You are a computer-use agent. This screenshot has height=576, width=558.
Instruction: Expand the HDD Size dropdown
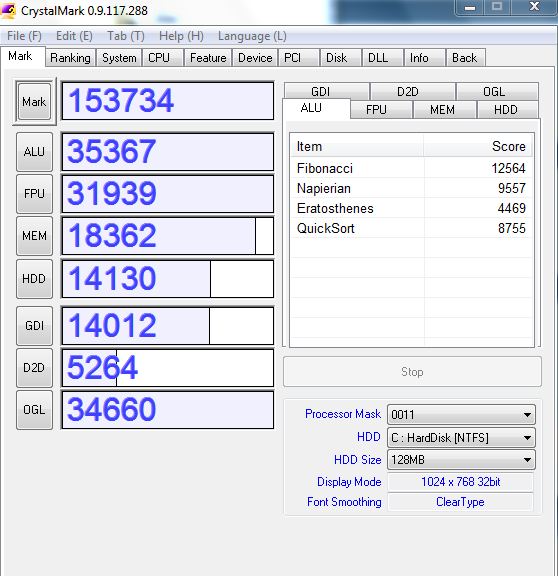coord(461,460)
